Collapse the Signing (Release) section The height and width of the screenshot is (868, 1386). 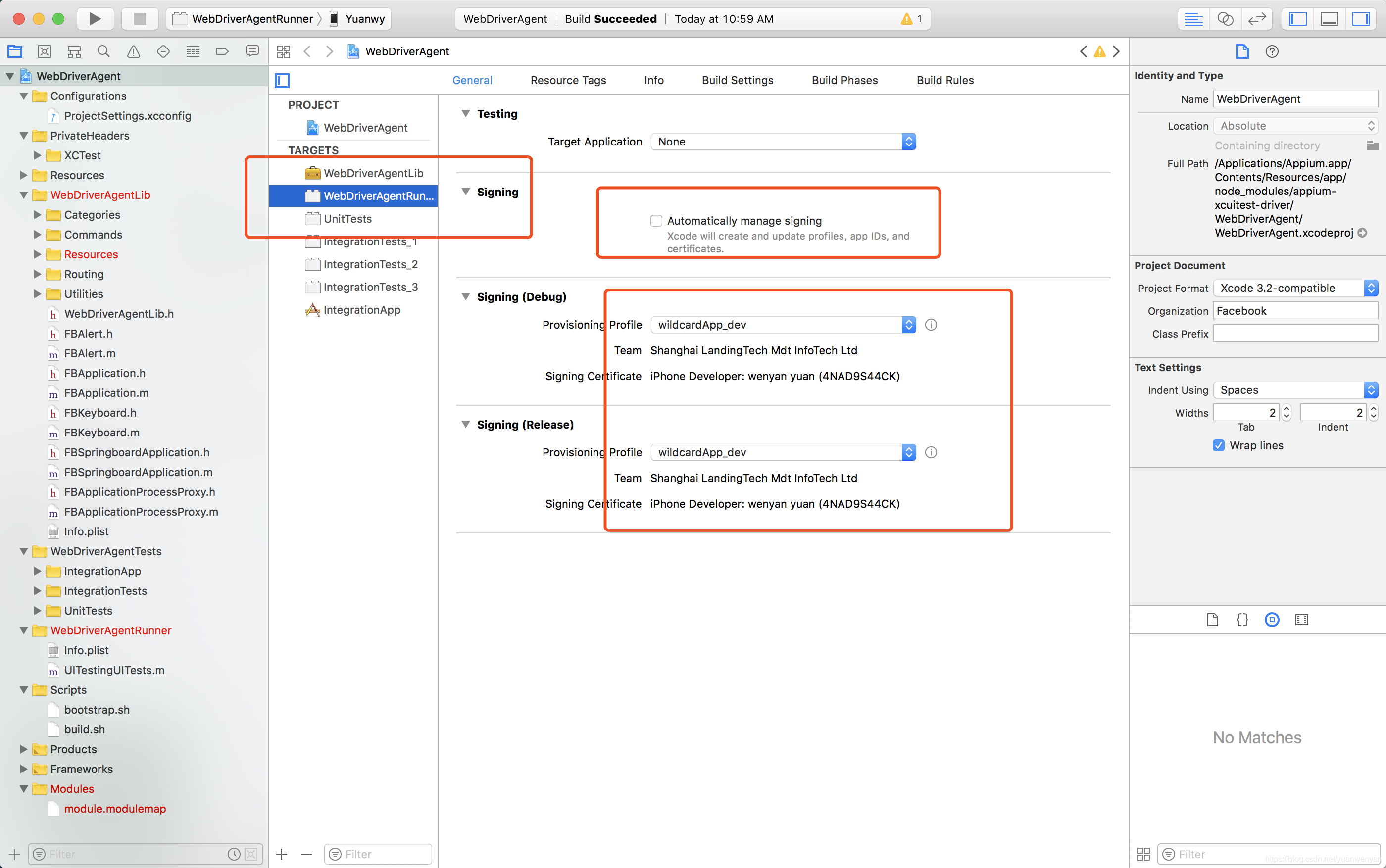click(x=466, y=424)
